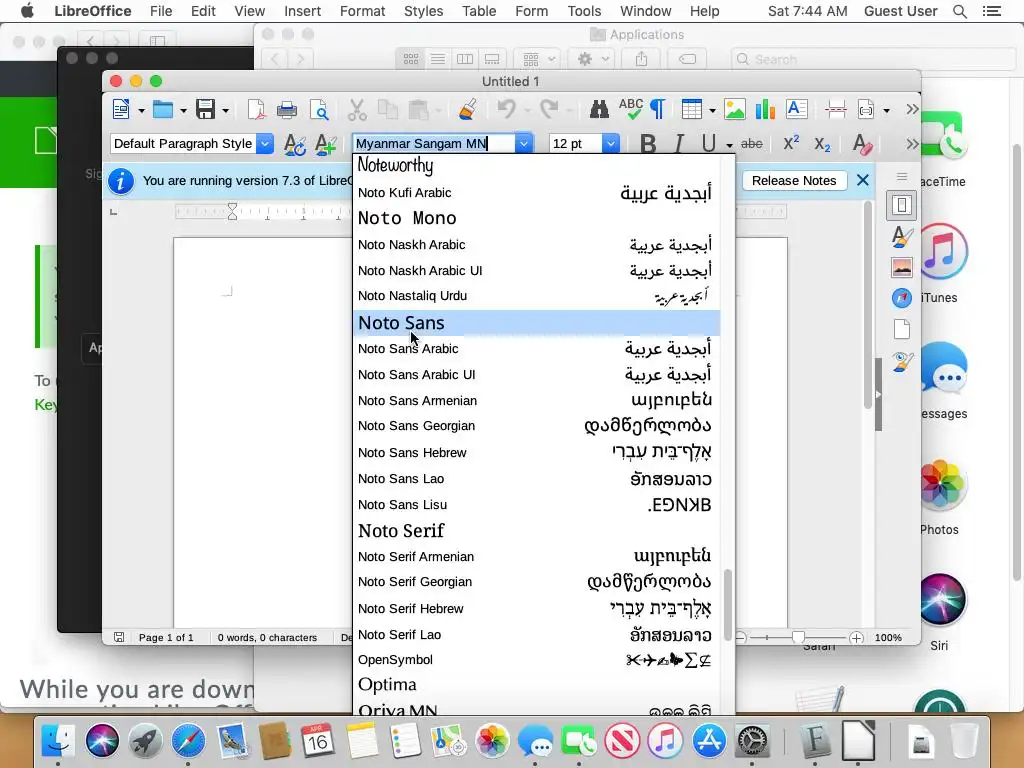Click the Insert Chart icon
The width and height of the screenshot is (1024, 768).
pyautogui.click(x=765, y=110)
